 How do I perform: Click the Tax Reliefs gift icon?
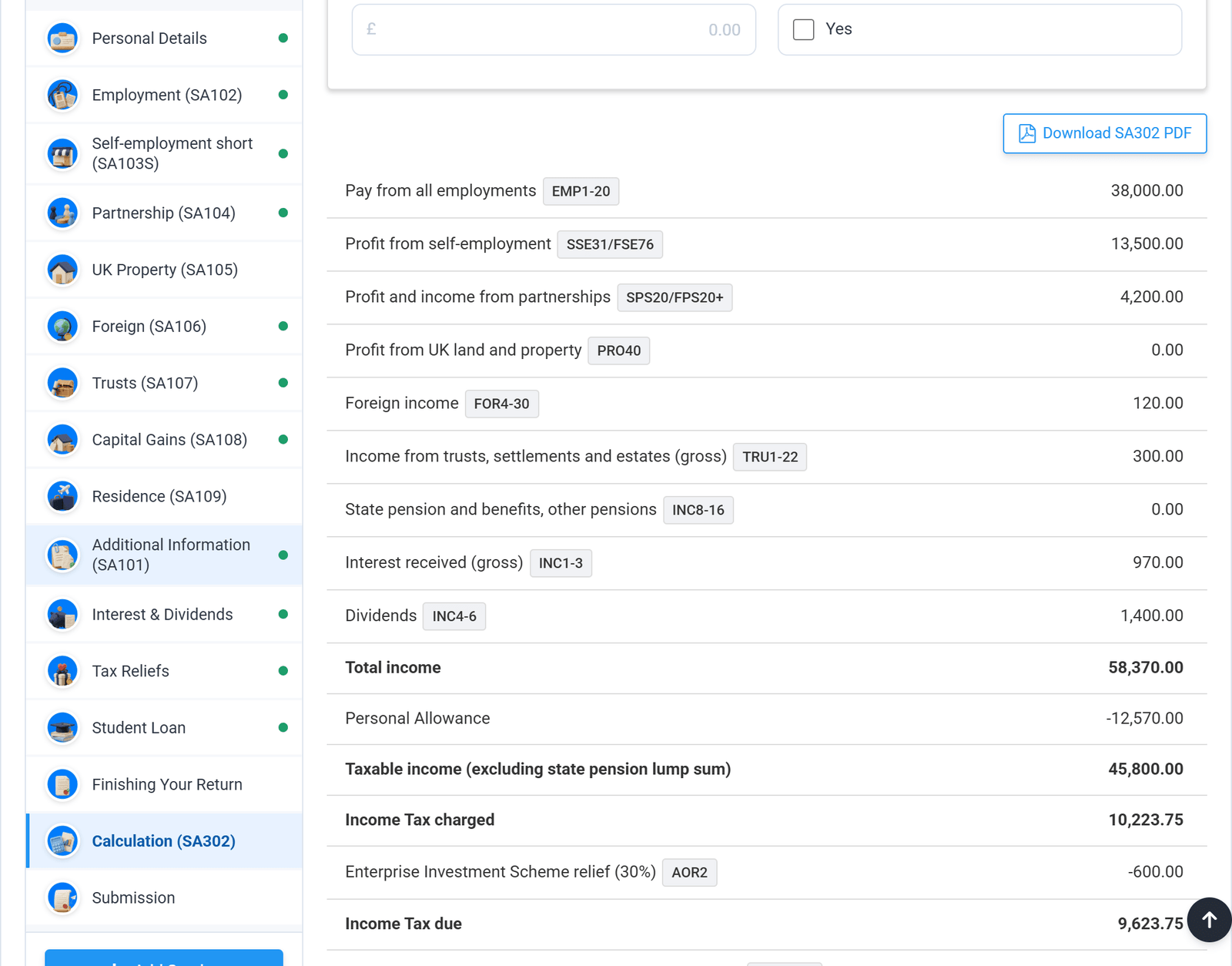click(x=62, y=671)
